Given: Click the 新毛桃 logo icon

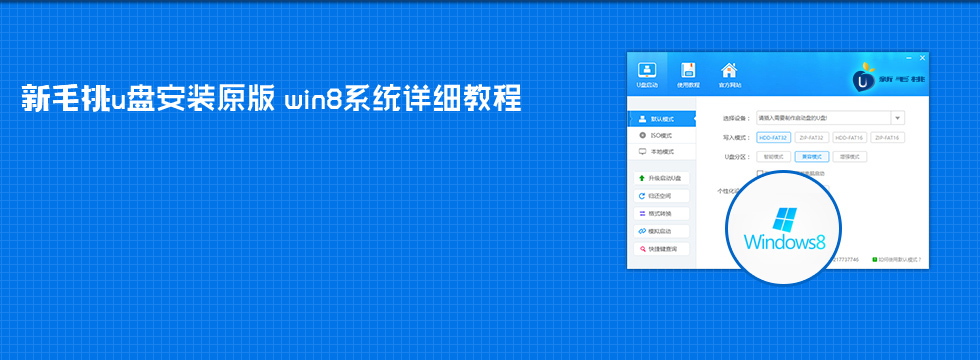Looking at the screenshot, I should pos(864,81).
